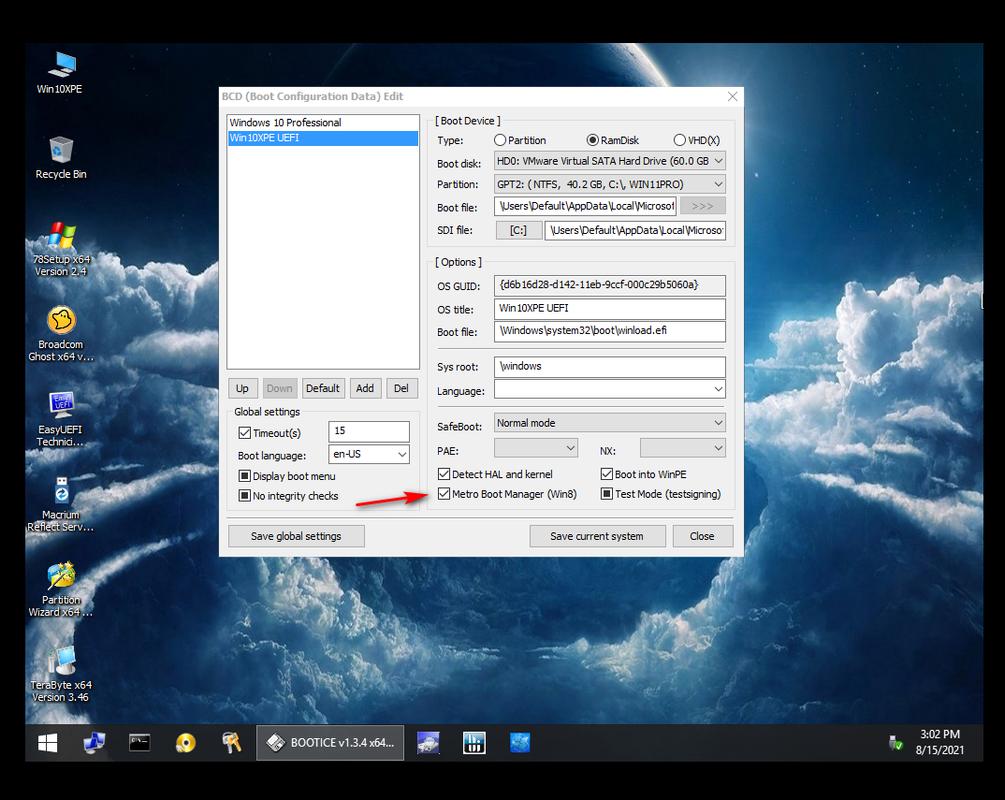The height and width of the screenshot is (800, 1005).
Task: Launch the 78Setup x64 Version 2.4 shortcut
Action: [61, 249]
